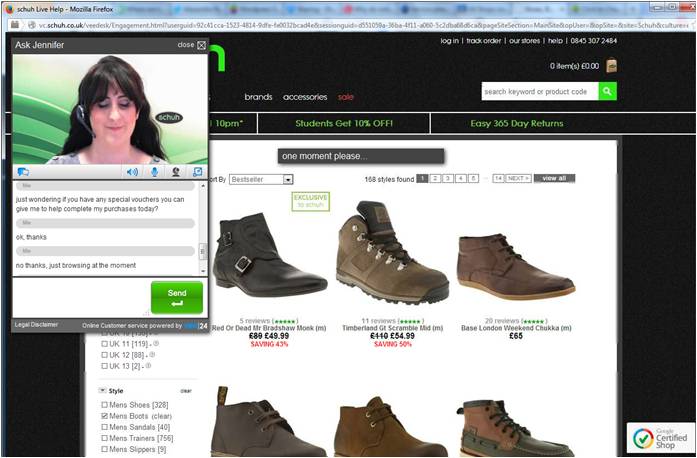
Task: Go to results page 14
Action: pyautogui.click(x=498, y=178)
